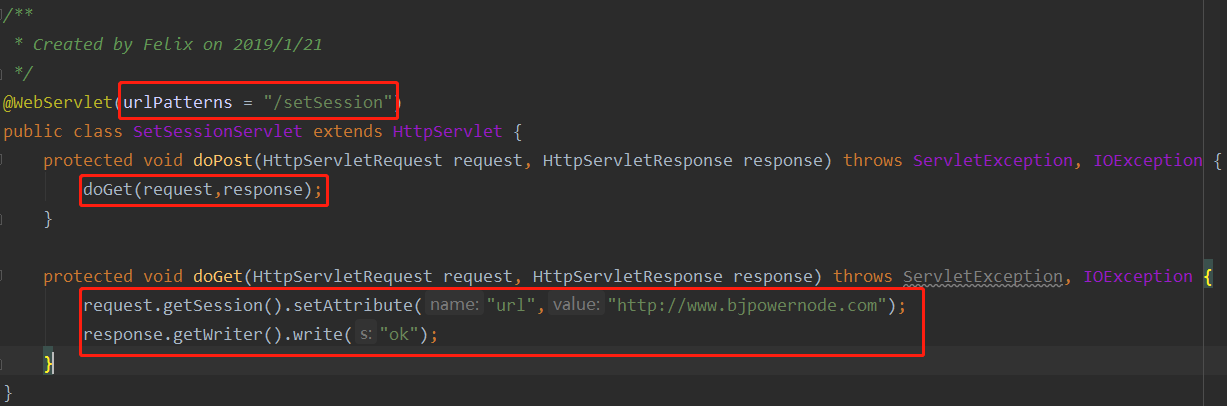Viewport: 1227px width, 406px height.
Task: Click the "name:" parameter hint
Action: [x=455, y=305]
